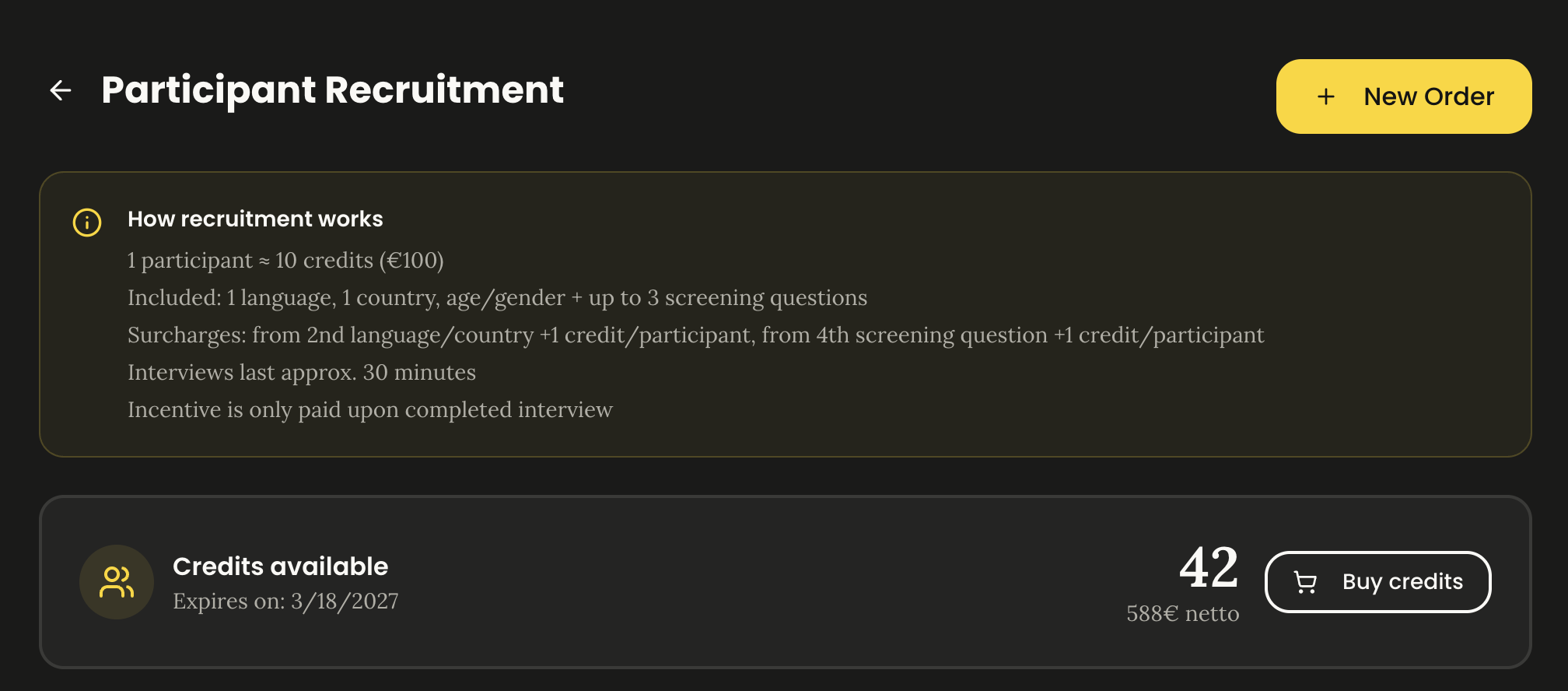Click the Incentive is only paid line
The width and height of the screenshot is (1568, 691).
click(x=370, y=410)
